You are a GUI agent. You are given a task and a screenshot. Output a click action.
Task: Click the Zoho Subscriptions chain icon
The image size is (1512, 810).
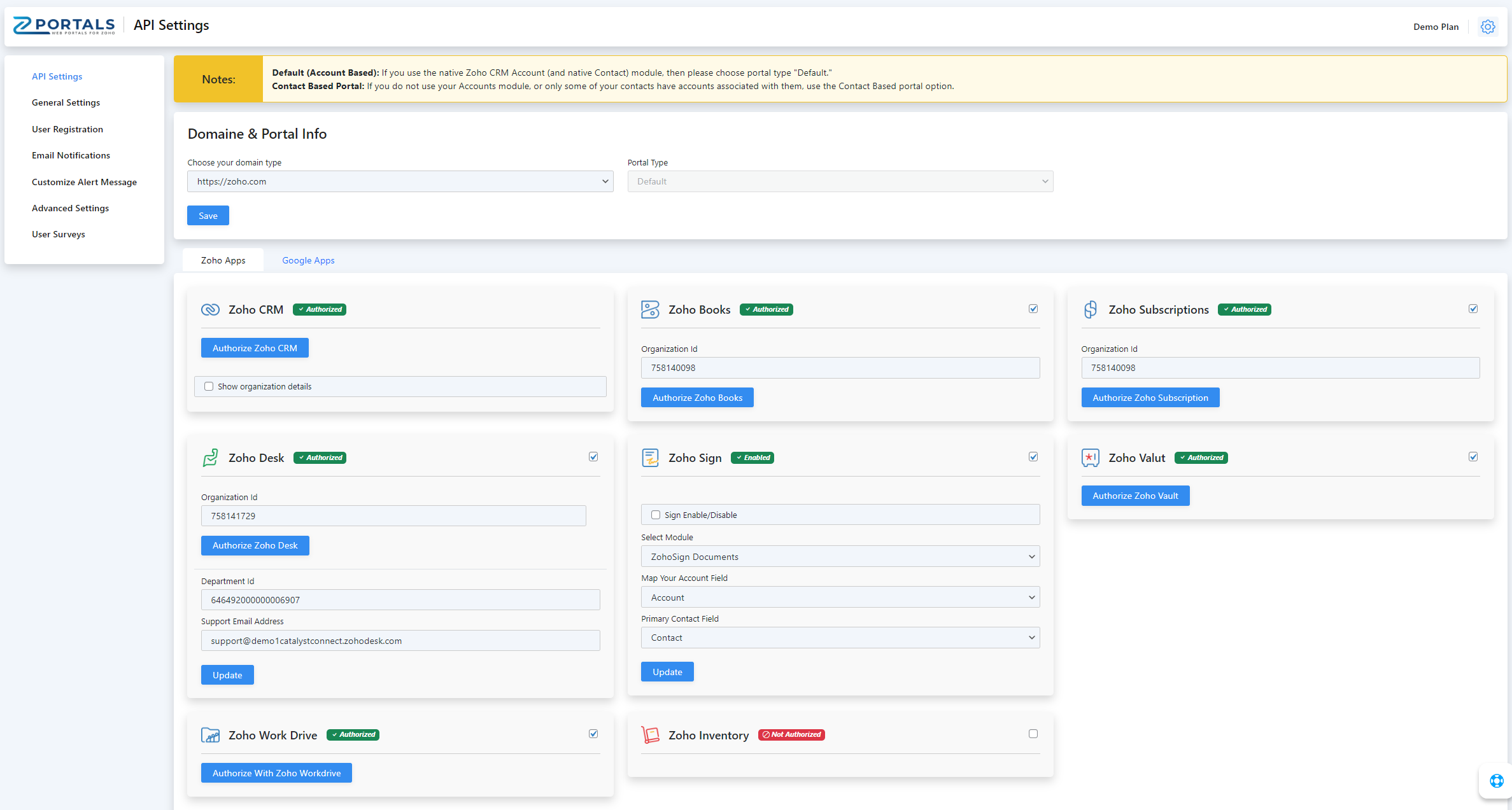pos(1090,310)
